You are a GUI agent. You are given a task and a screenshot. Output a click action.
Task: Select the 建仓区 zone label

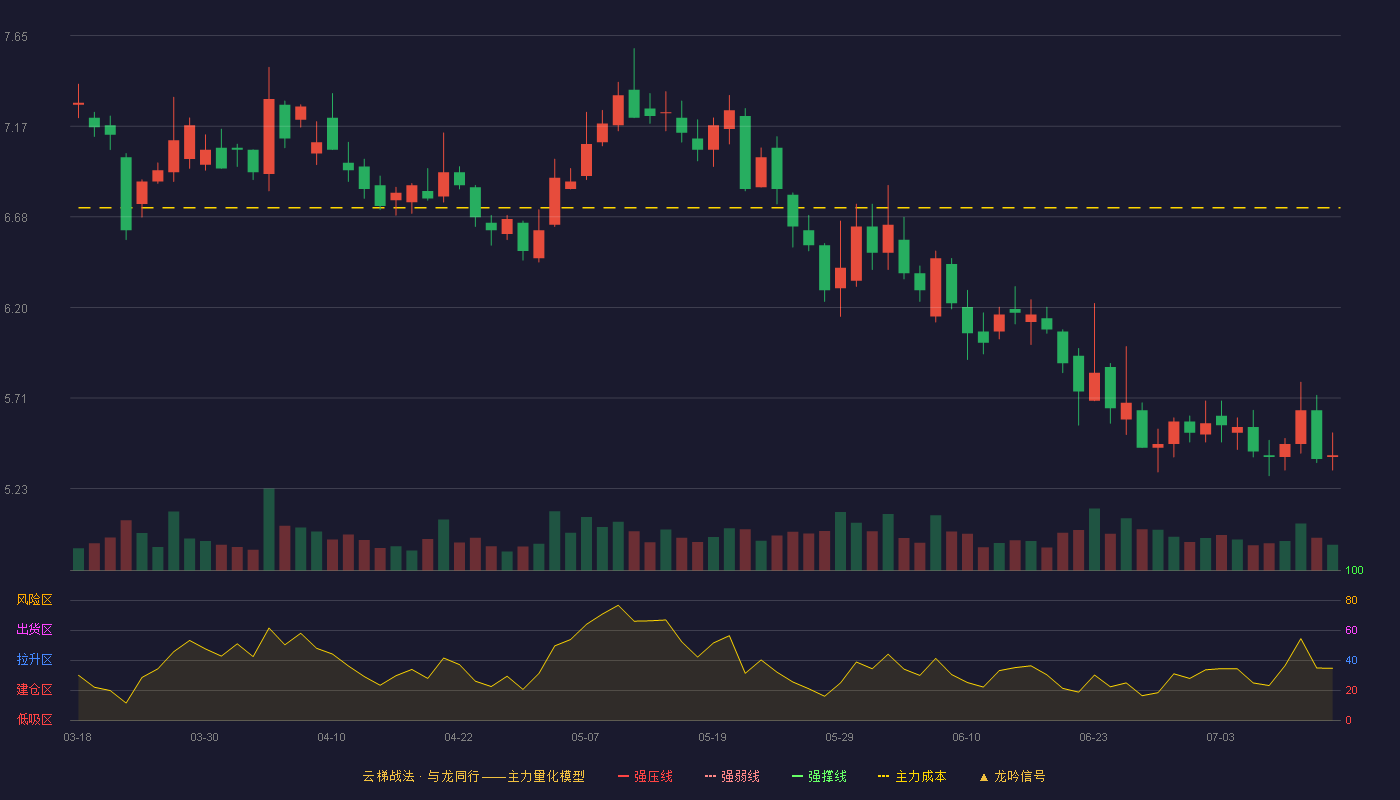[34, 690]
